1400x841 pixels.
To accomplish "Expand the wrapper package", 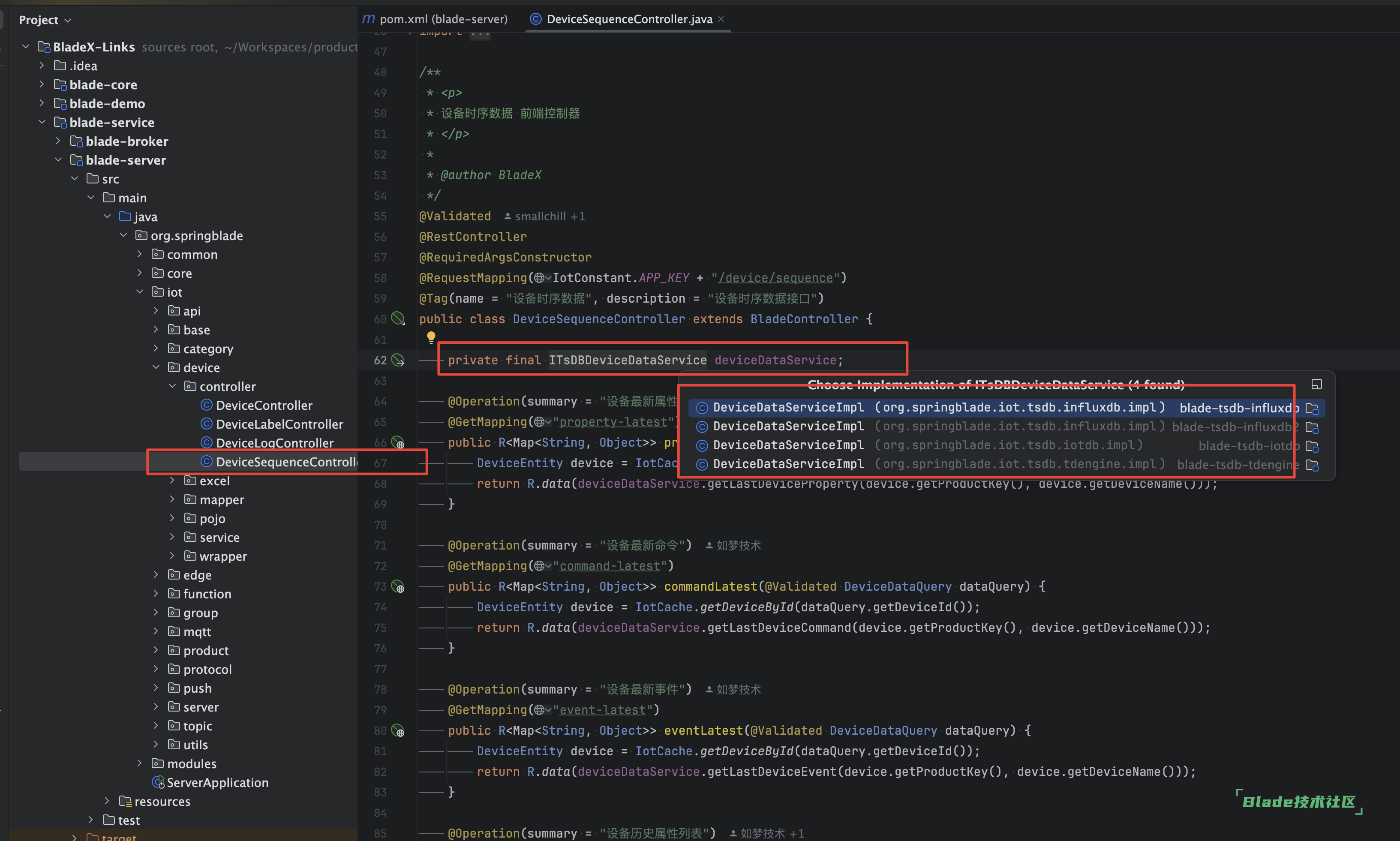I will pos(172,556).
